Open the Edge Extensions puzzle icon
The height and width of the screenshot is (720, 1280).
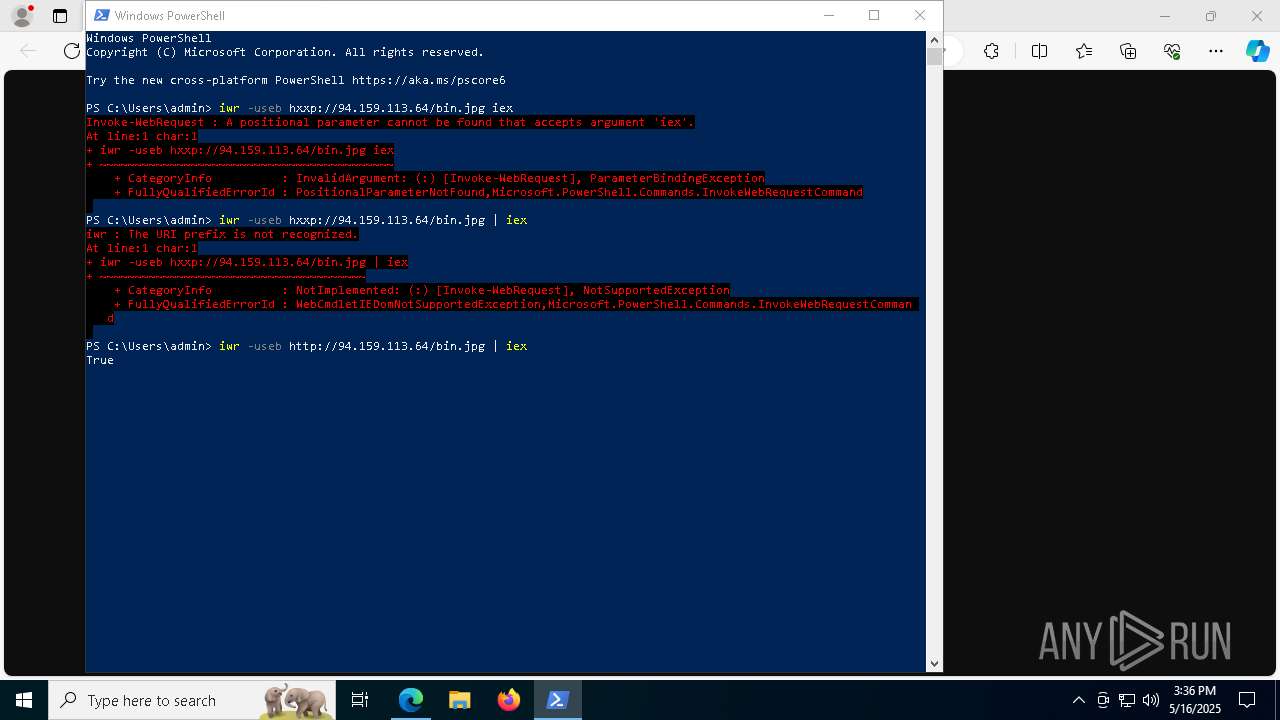pos(991,51)
